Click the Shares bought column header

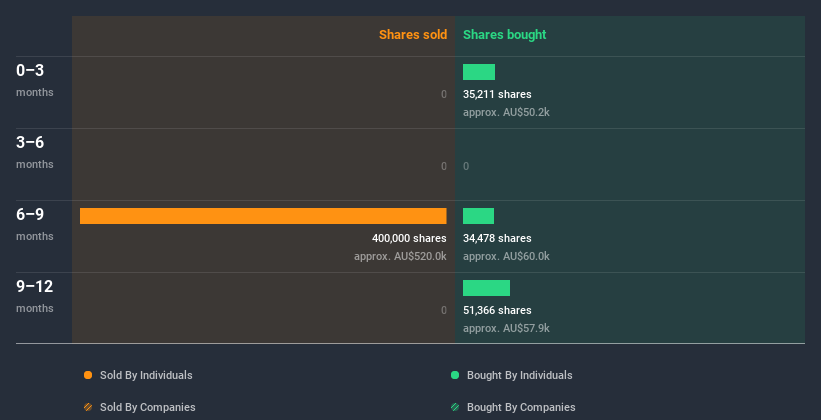(504, 35)
